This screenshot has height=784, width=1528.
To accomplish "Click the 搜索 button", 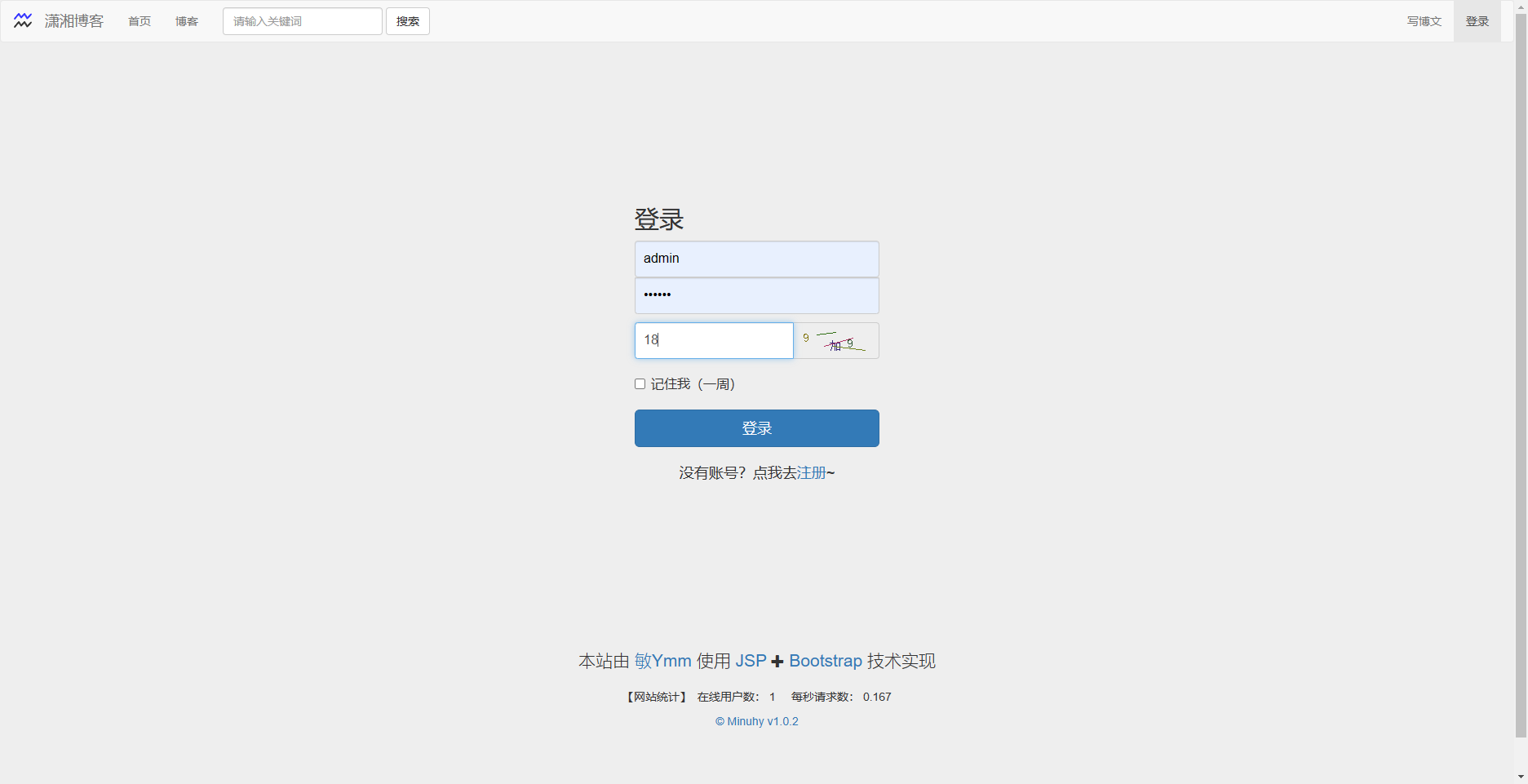I will (x=408, y=21).
